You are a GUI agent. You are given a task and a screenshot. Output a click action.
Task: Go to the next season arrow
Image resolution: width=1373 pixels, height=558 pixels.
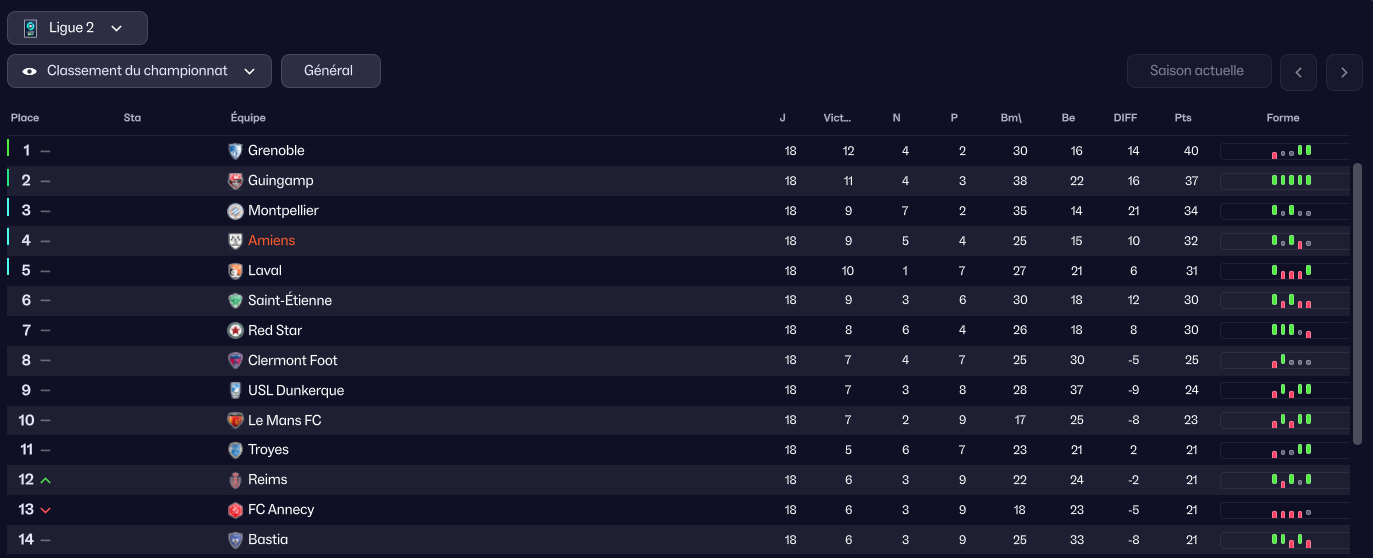pos(1344,72)
